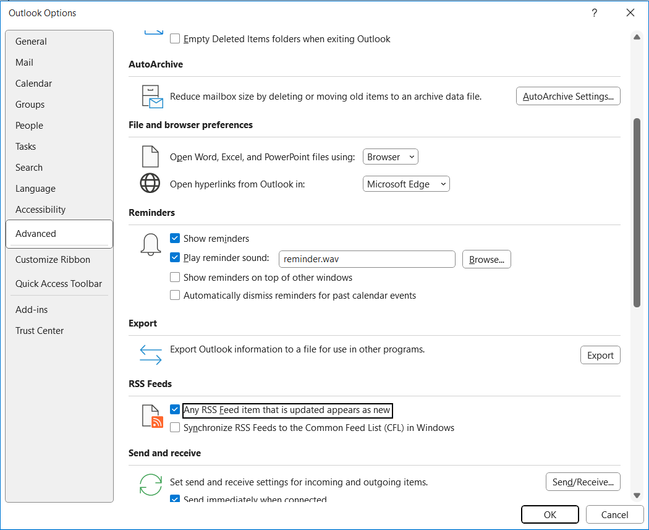The width and height of the screenshot is (649, 530).
Task: Enable Show reminders on top of other windows
Action: click(175, 277)
